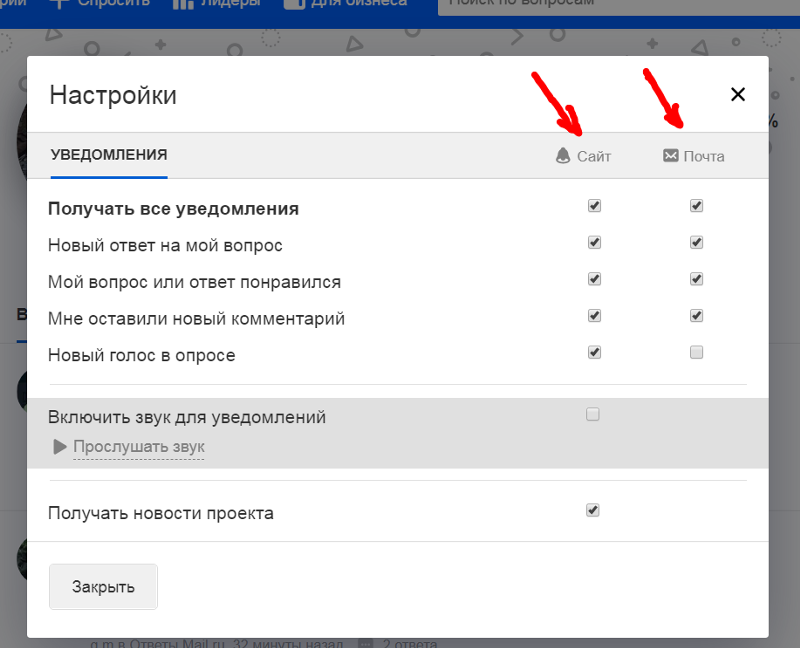The image size is (800, 648).
Task: Click the plus icon beside Спросить
Action: (x=60, y=3)
